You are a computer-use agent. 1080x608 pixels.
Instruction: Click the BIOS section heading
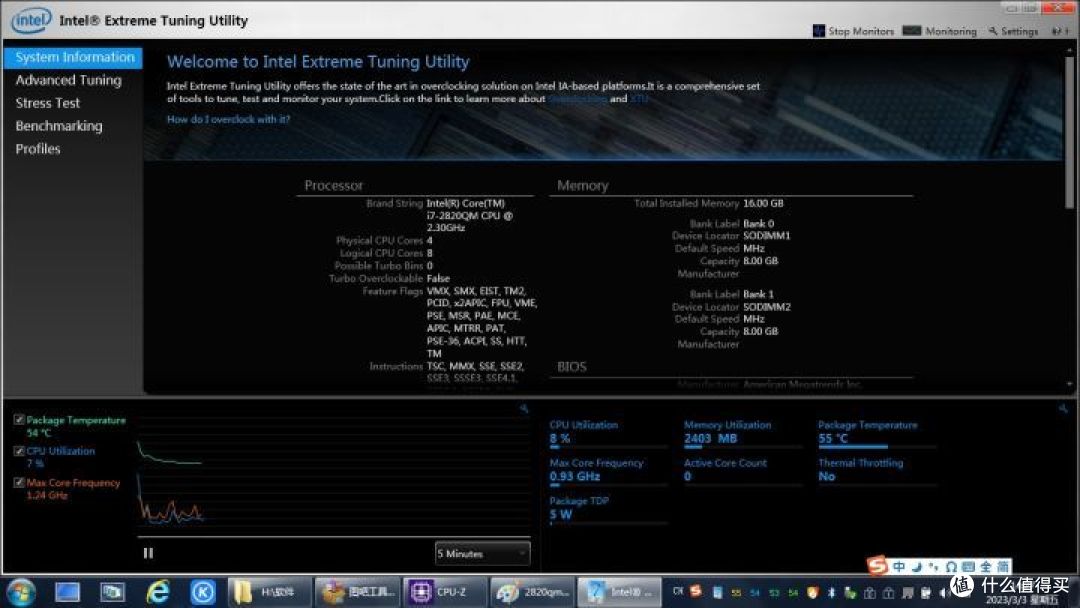[572, 366]
